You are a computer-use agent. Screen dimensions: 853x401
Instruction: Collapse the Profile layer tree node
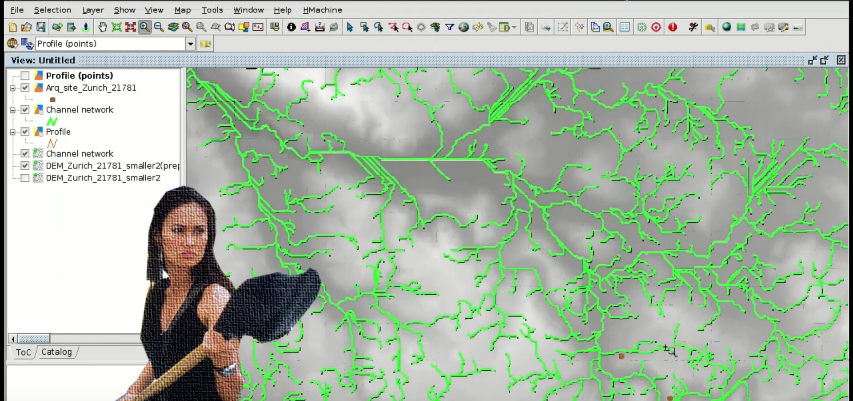(13, 132)
